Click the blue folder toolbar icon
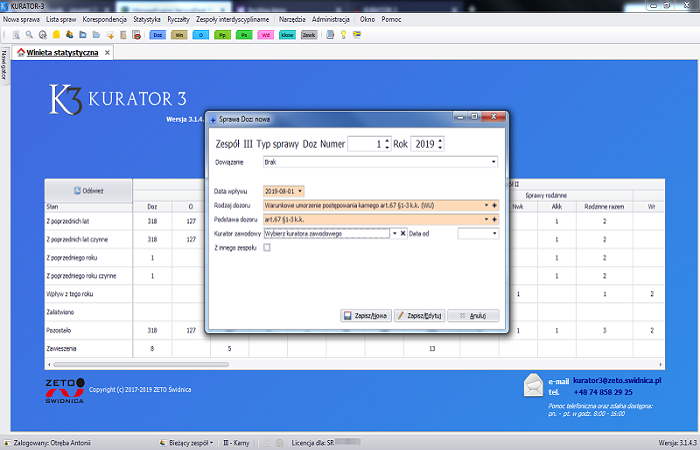 pyautogui.click(x=83, y=34)
